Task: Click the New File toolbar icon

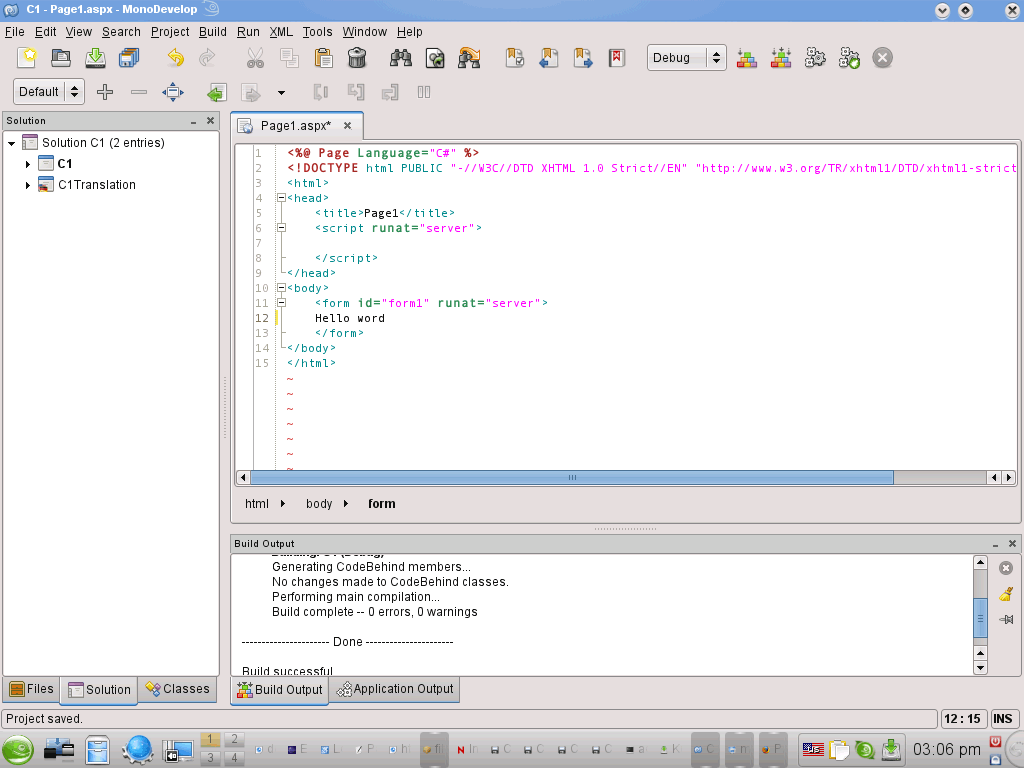Action: (27, 58)
